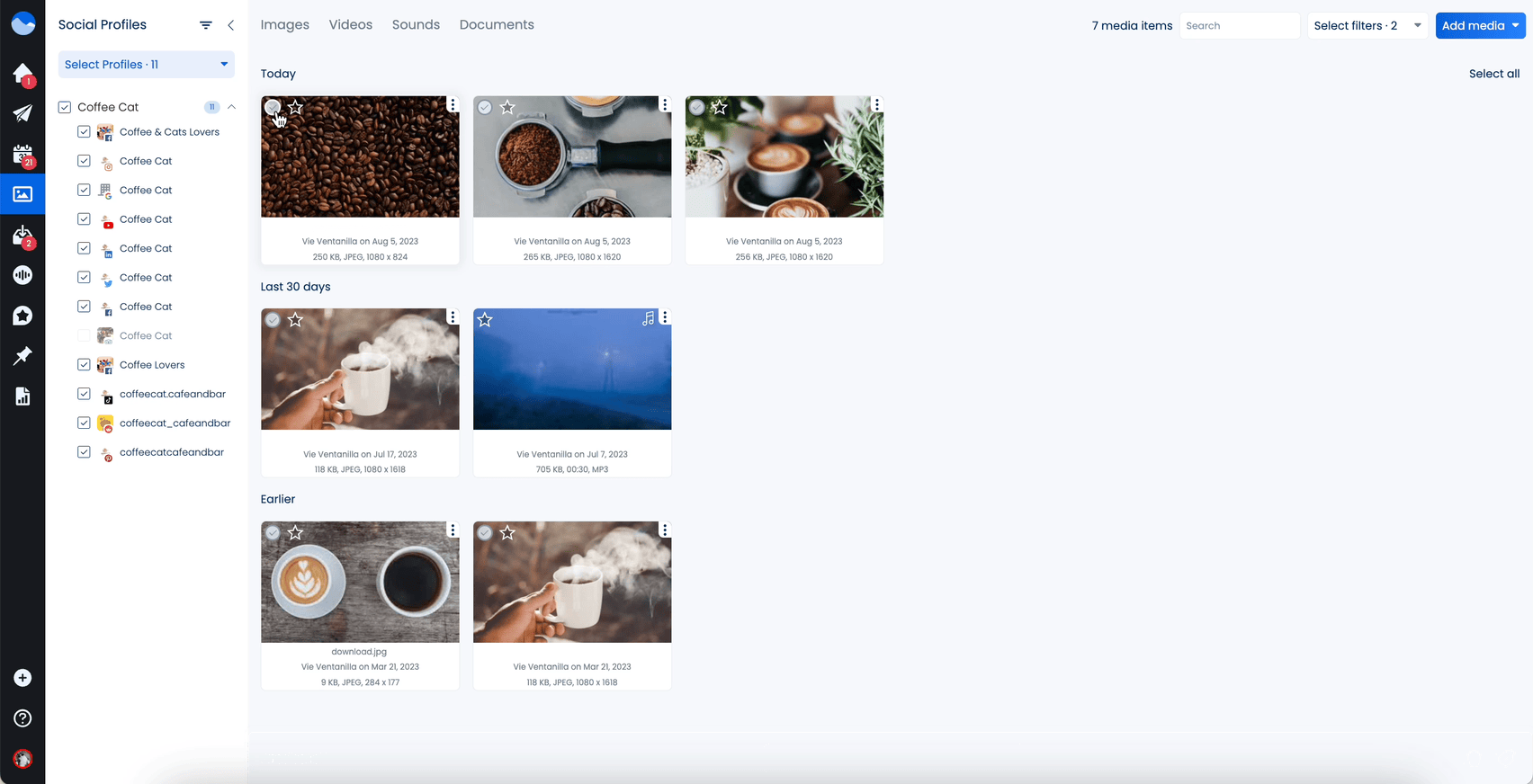1533x784 pixels.
Task: Open the Select filters · 2 dropdown
Action: coord(1367,25)
